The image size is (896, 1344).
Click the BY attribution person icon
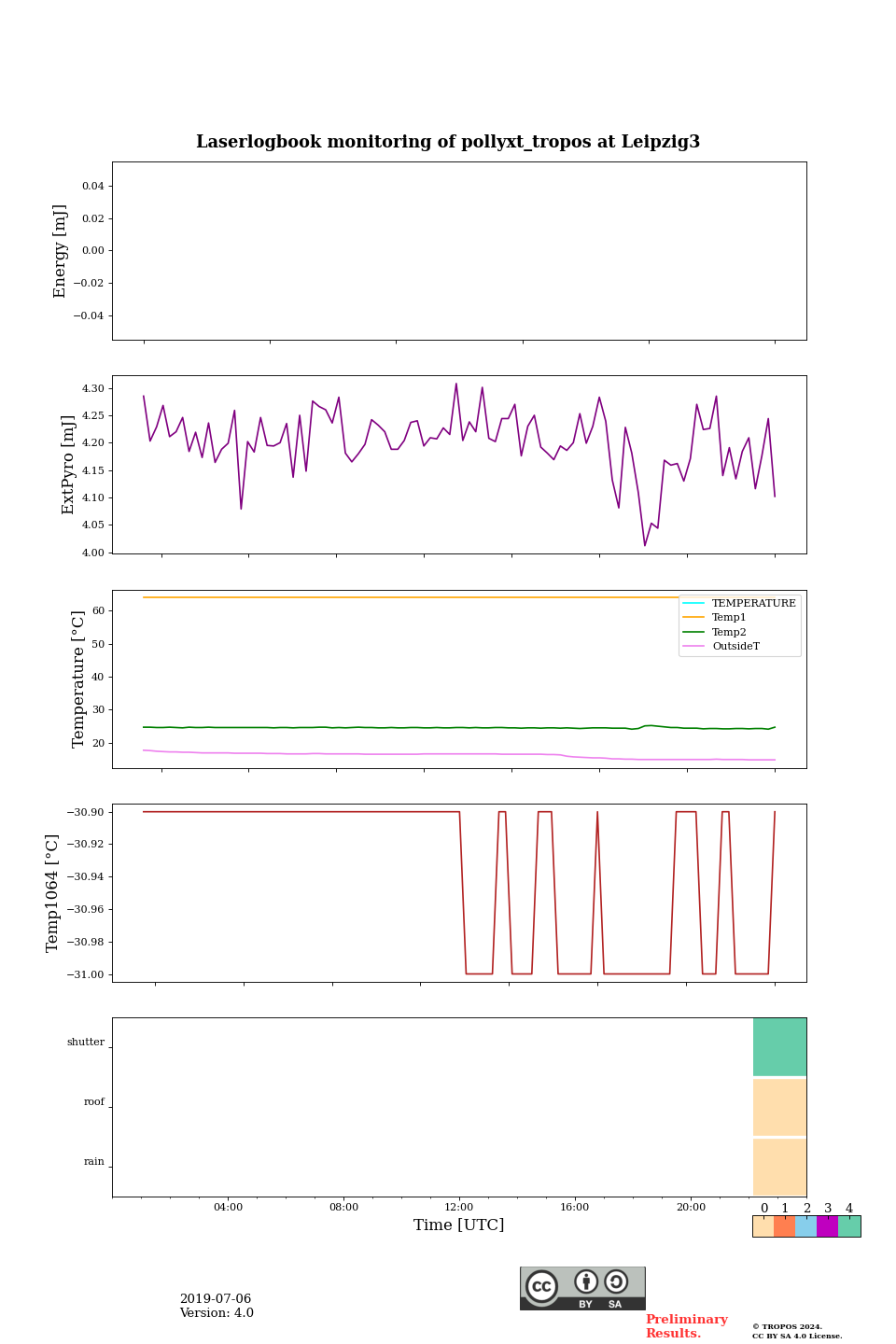point(586,1281)
